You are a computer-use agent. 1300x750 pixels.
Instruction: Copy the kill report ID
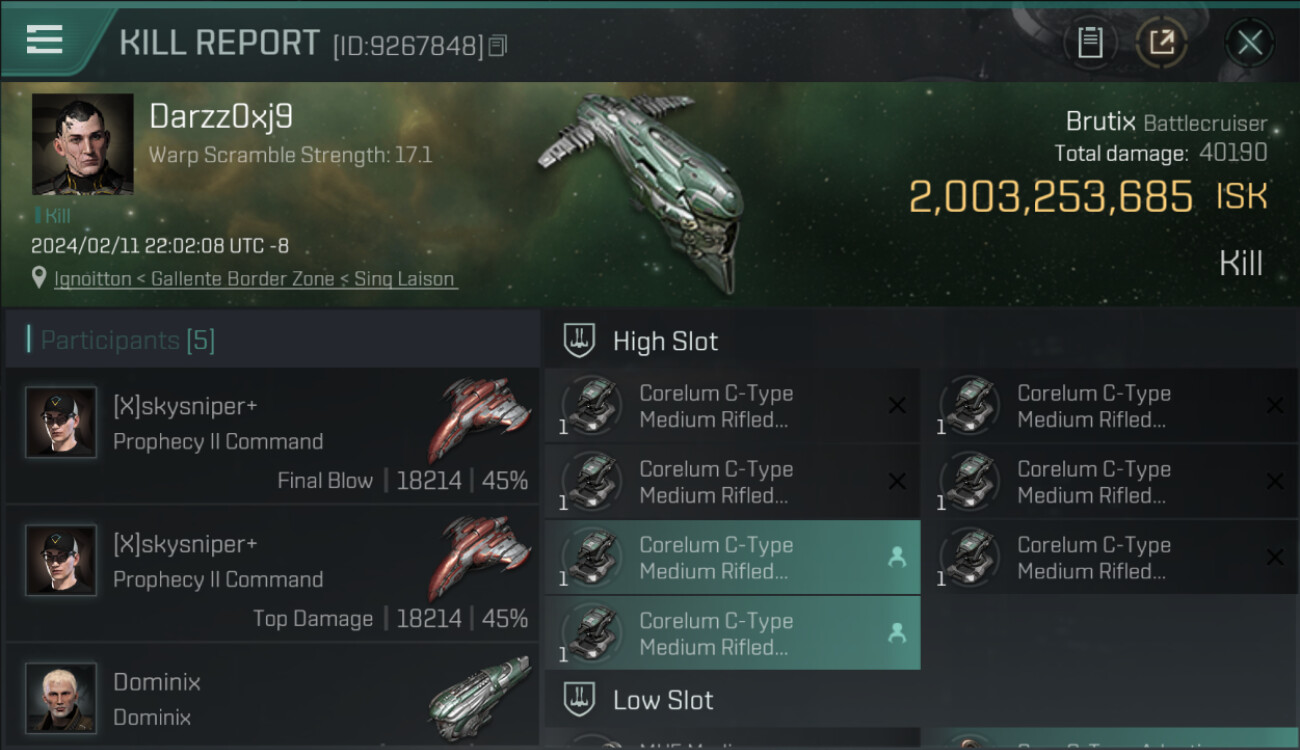[x=498, y=45]
